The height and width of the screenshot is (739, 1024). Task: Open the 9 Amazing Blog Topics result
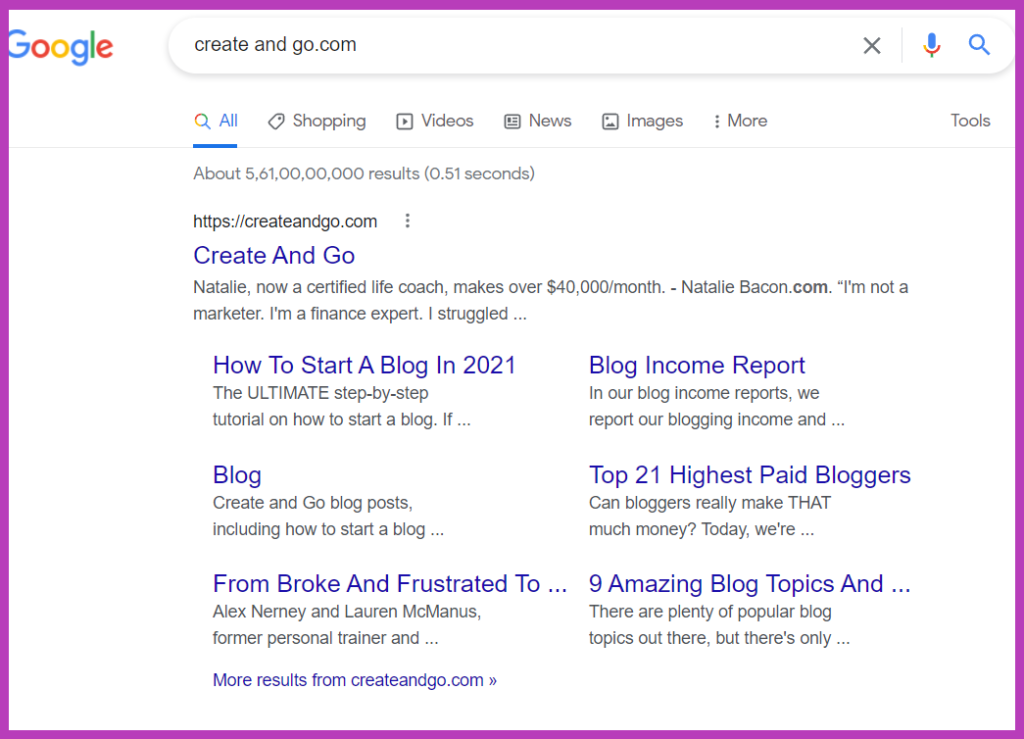749,583
